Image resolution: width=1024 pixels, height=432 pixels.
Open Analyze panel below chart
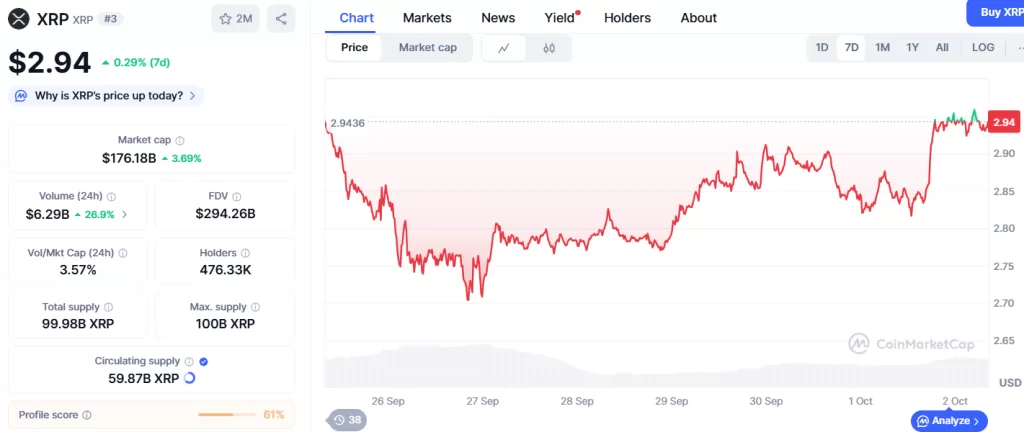949,421
